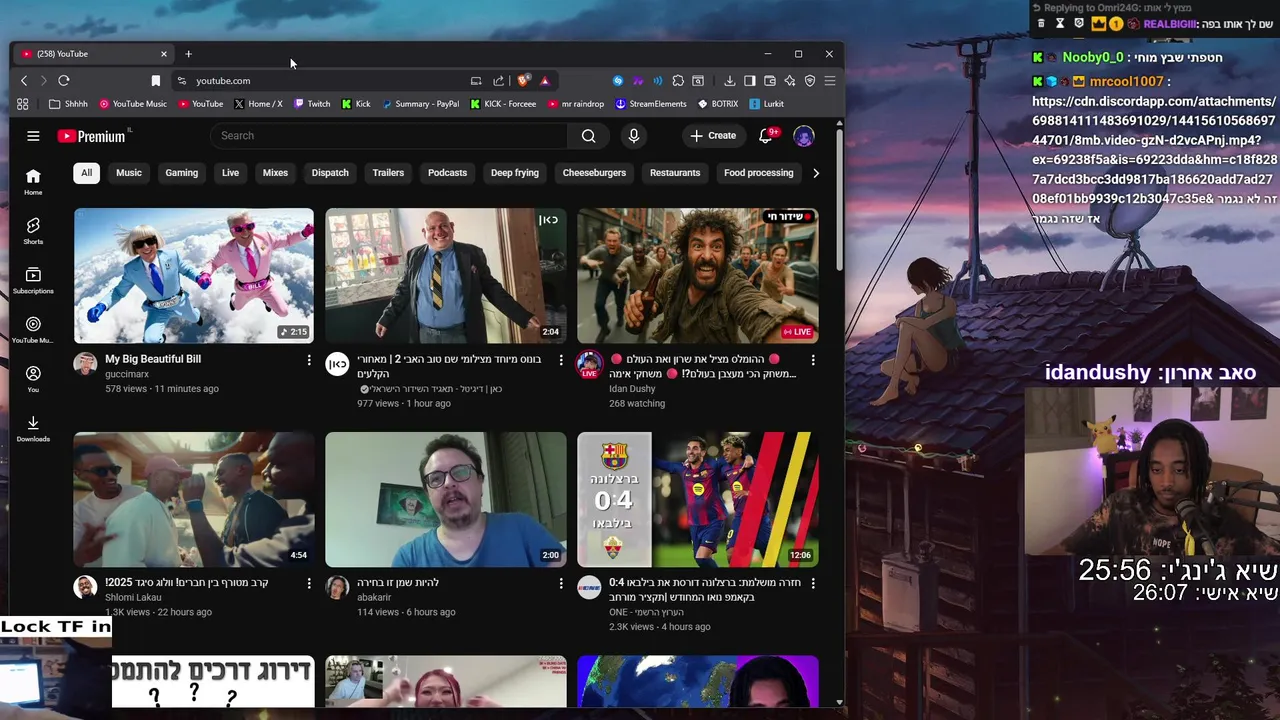This screenshot has width=1280, height=720.
Task: Click the YouTube Premium logo
Action: [92, 136]
